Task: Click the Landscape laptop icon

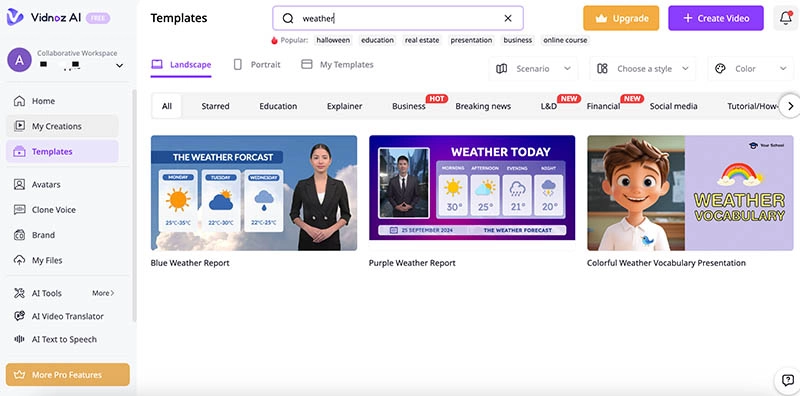Action: point(157,65)
